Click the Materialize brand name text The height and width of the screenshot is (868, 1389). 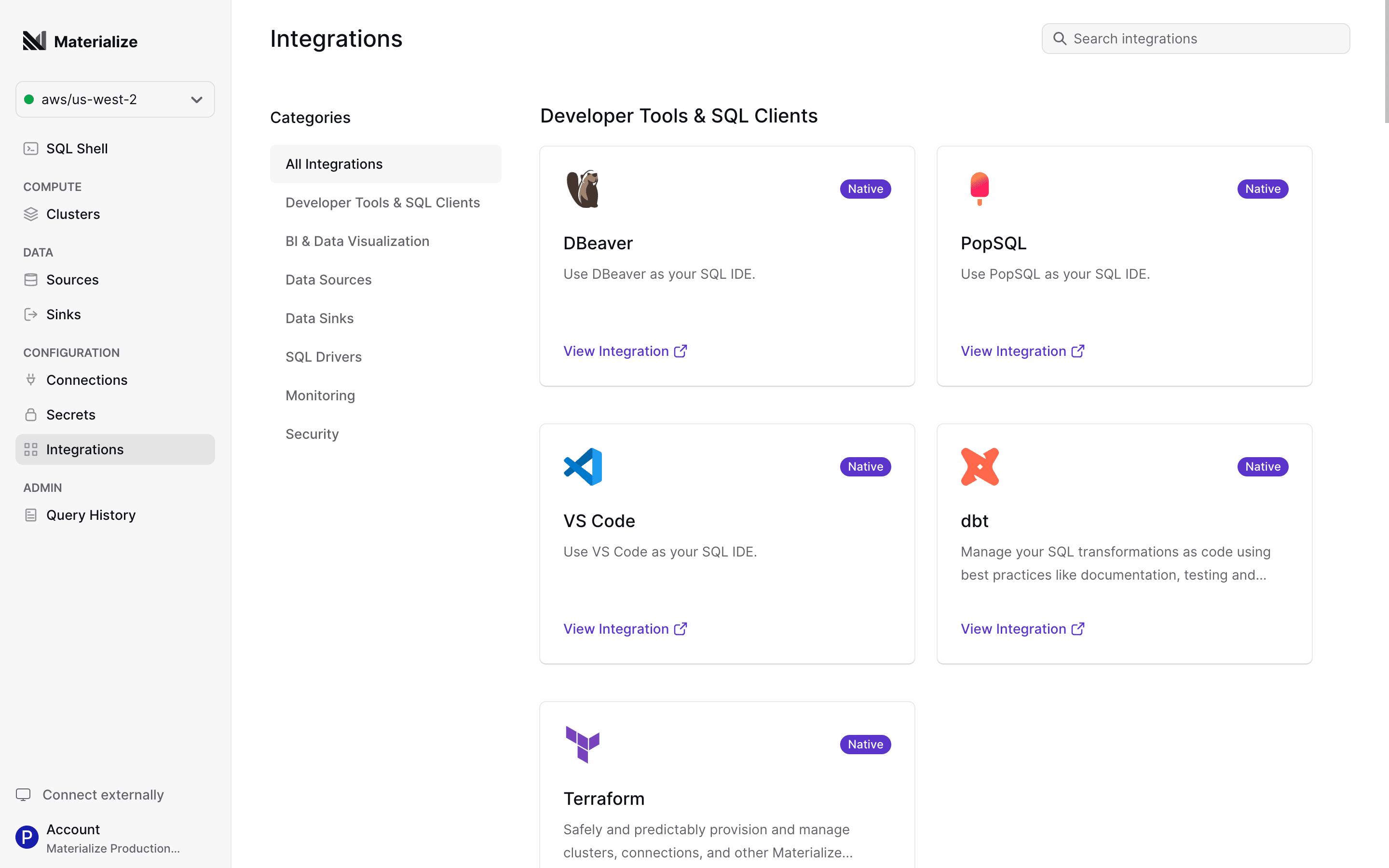[x=96, y=41]
